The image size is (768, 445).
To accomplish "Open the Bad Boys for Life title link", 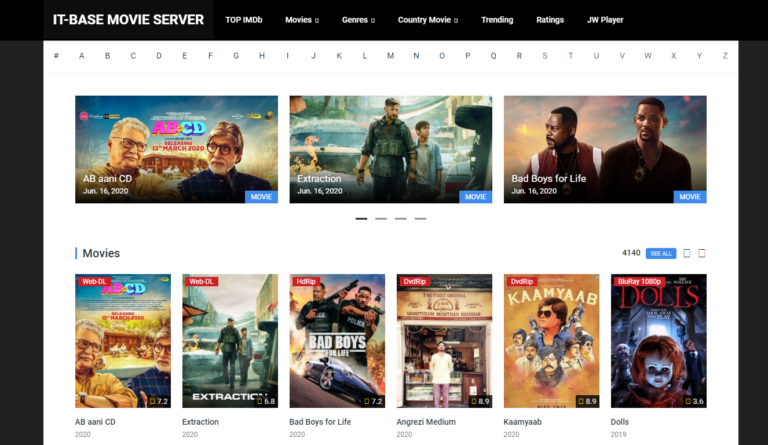I will [320, 422].
